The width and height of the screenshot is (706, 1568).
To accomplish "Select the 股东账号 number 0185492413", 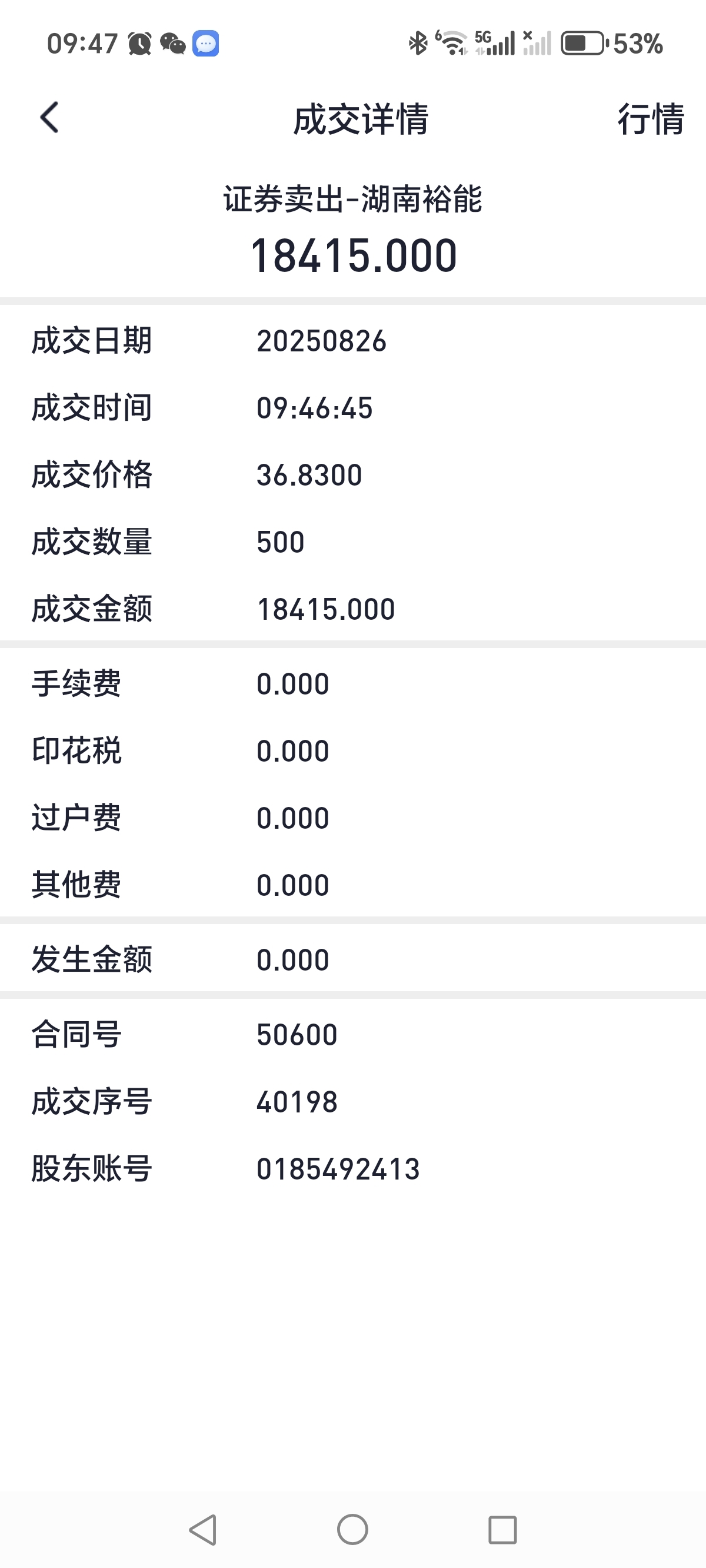I will click(338, 1169).
